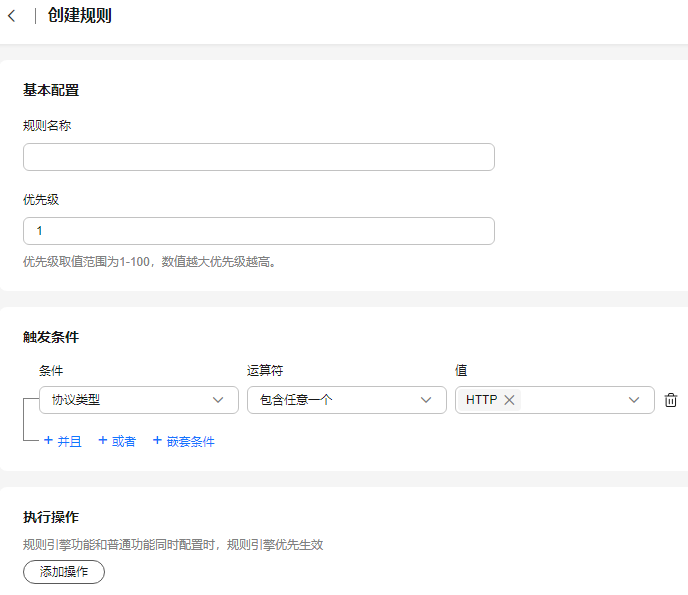Click the plus icon beside 或者
The height and width of the screenshot is (595, 688).
click(x=103, y=440)
